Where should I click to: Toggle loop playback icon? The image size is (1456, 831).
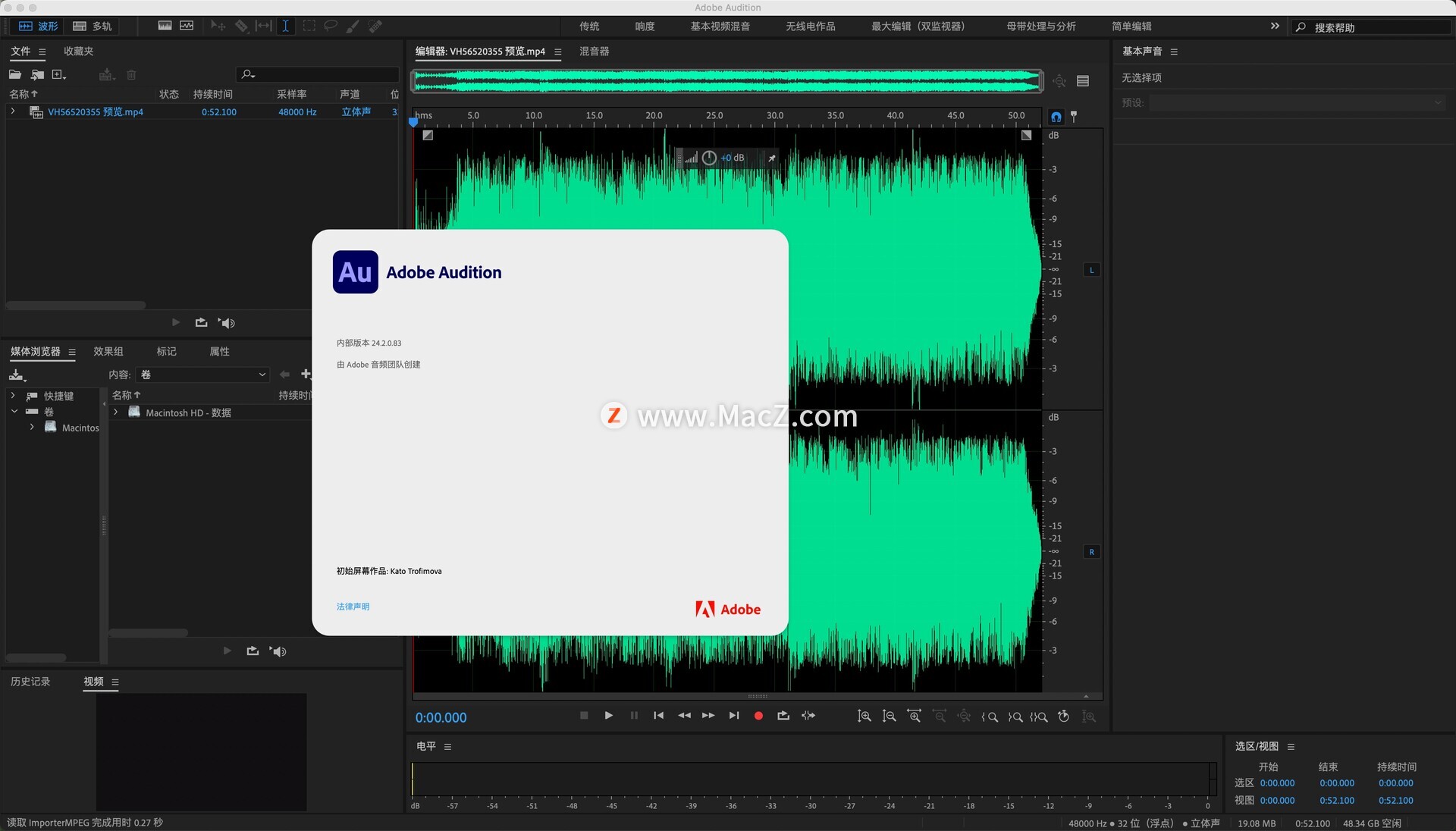pyautogui.click(x=783, y=715)
